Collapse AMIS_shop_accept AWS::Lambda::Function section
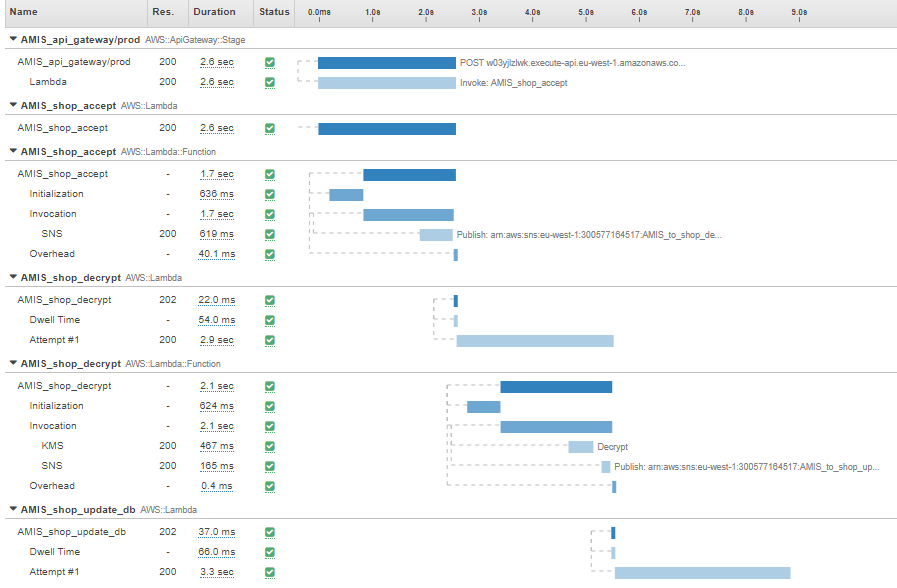The image size is (897, 588). 13,151
